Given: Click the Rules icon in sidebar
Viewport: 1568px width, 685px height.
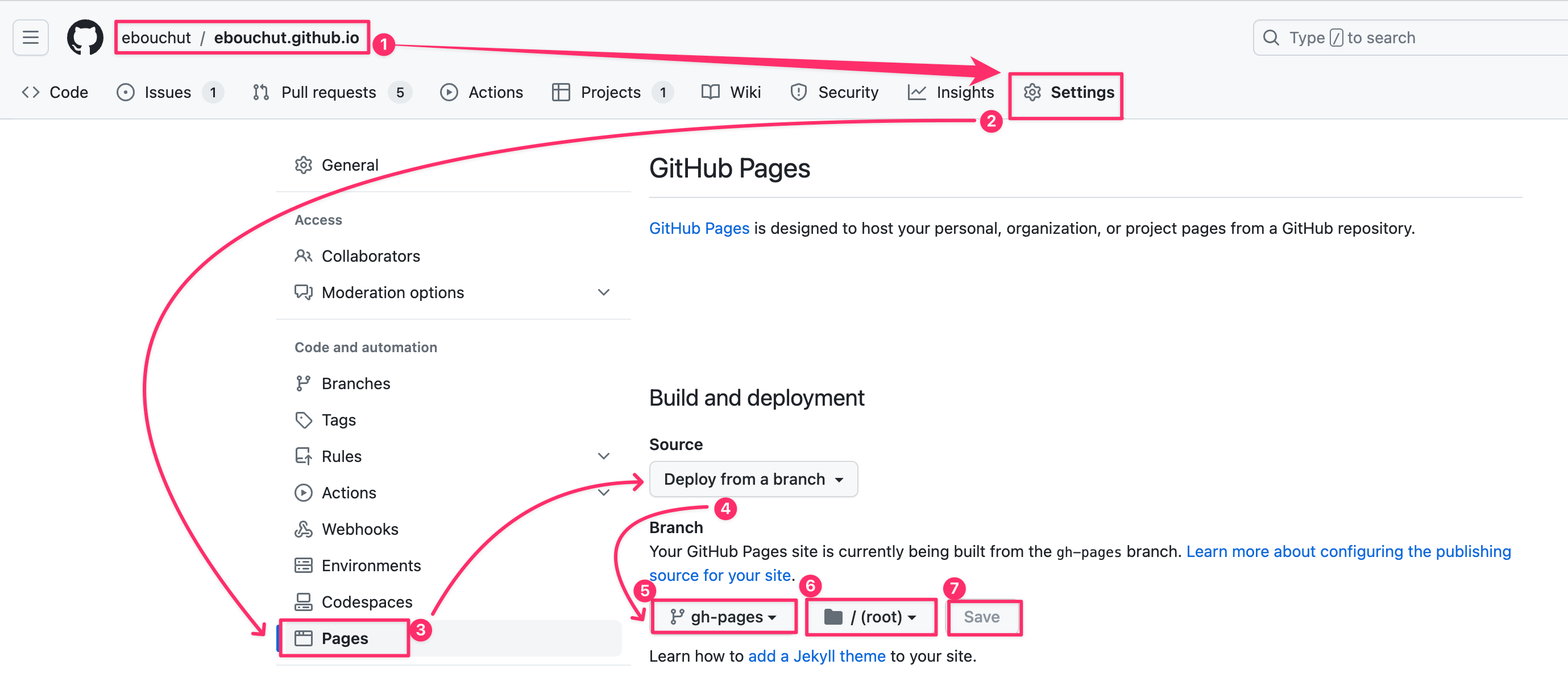Looking at the screenshot, I should (303, 456).
